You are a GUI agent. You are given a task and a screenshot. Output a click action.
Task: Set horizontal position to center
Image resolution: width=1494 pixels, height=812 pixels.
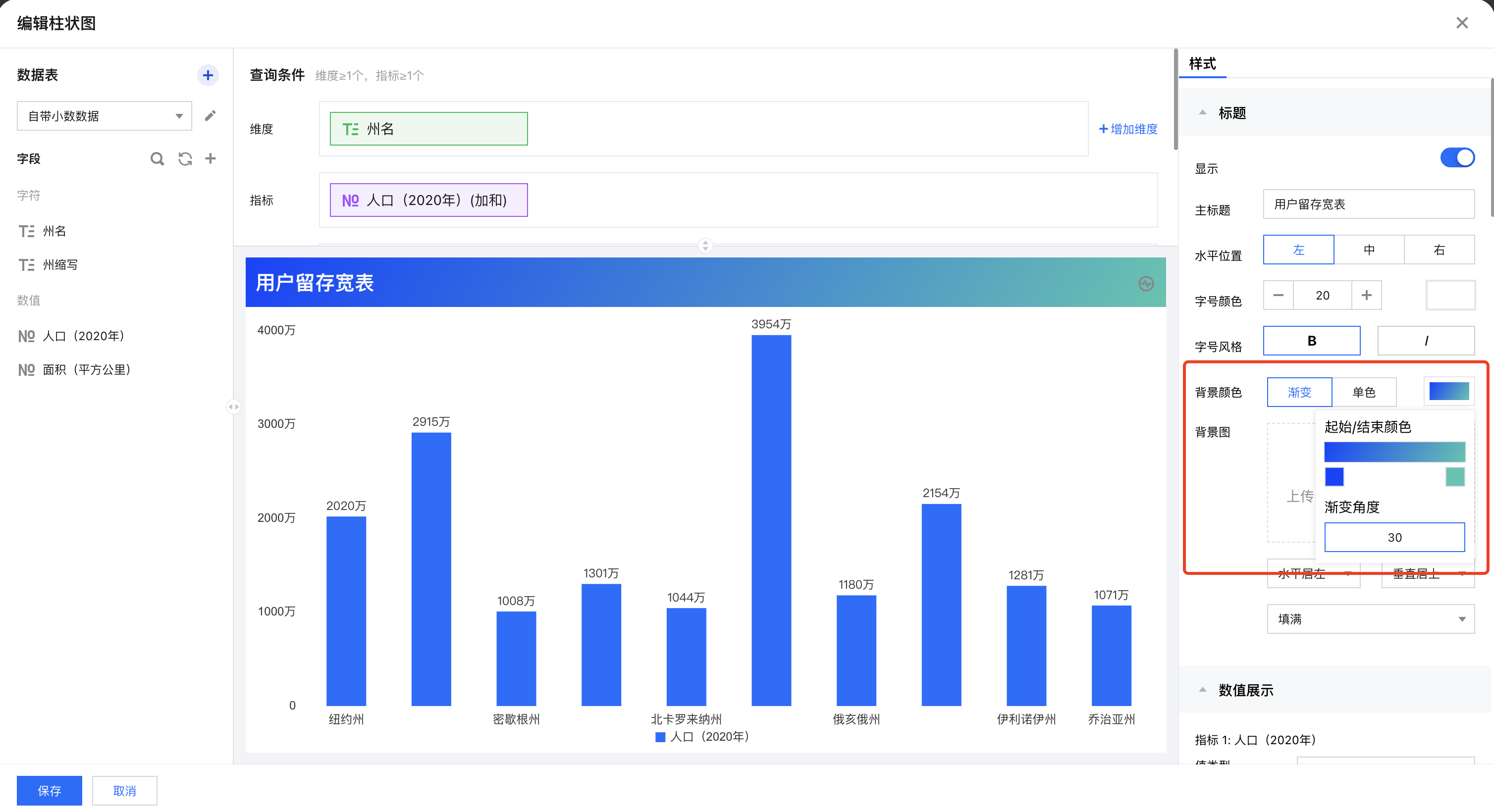(x=1369, y=250)
